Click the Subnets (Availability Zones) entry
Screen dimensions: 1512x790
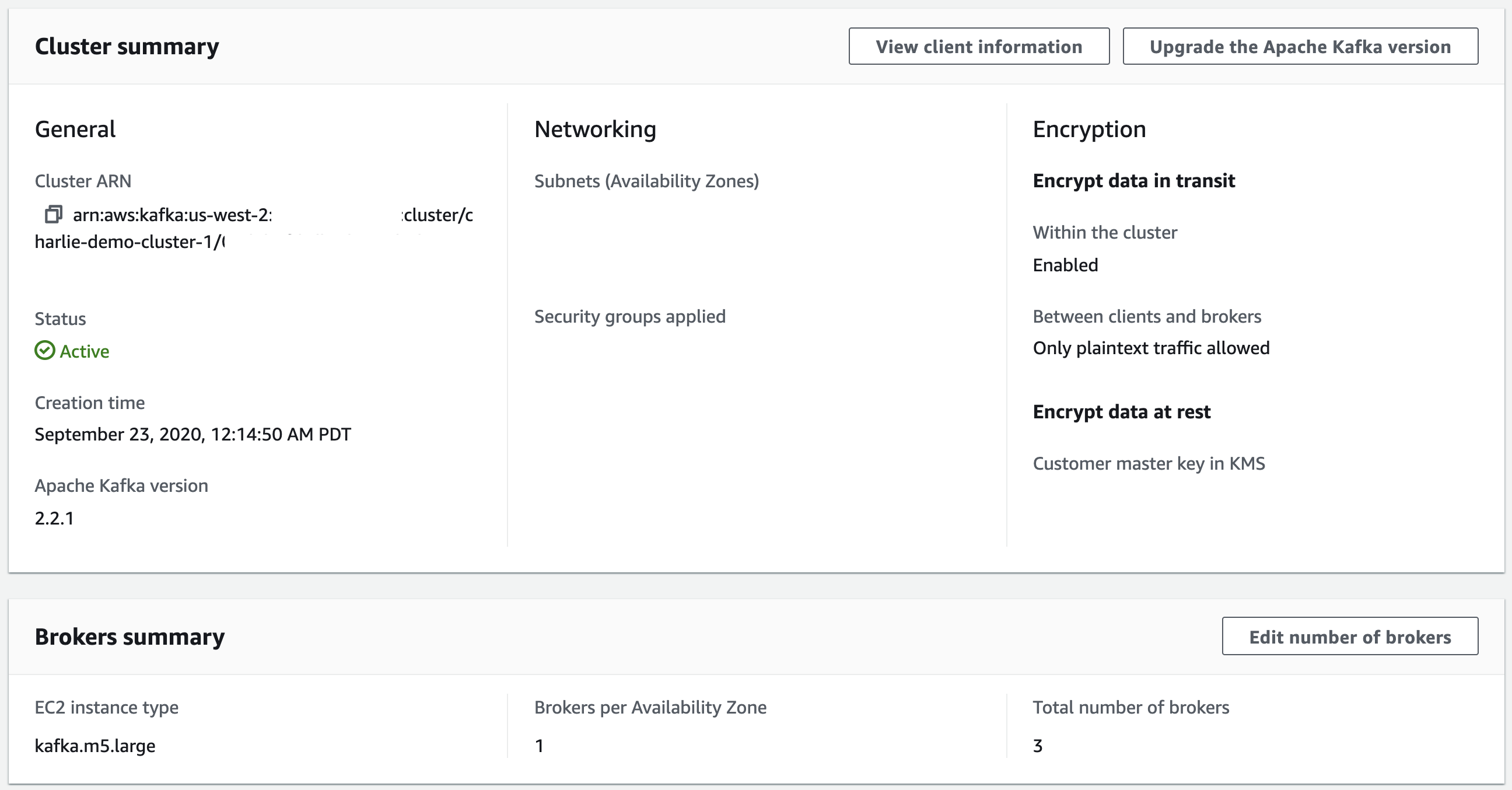coord(622,237)
